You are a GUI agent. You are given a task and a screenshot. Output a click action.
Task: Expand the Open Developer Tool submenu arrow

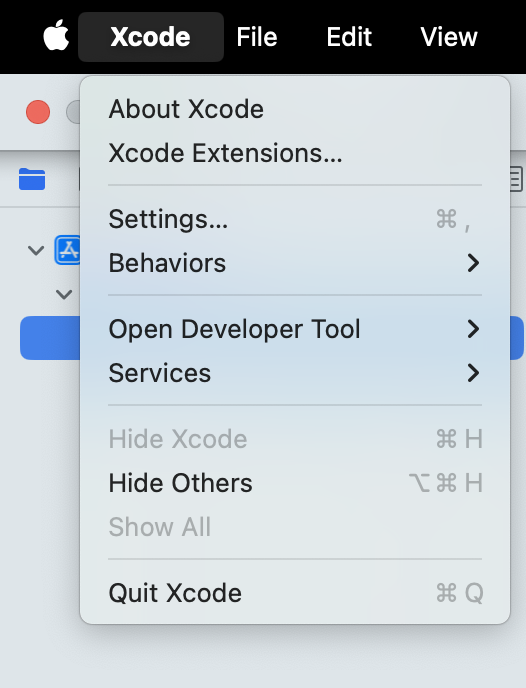[x=473, y=329]
